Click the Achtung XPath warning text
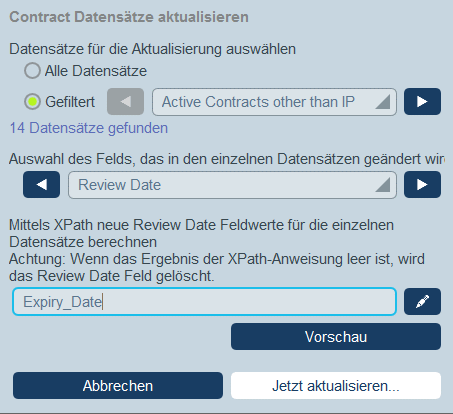This screenshot has height=414, width=453. click(217, 268)
